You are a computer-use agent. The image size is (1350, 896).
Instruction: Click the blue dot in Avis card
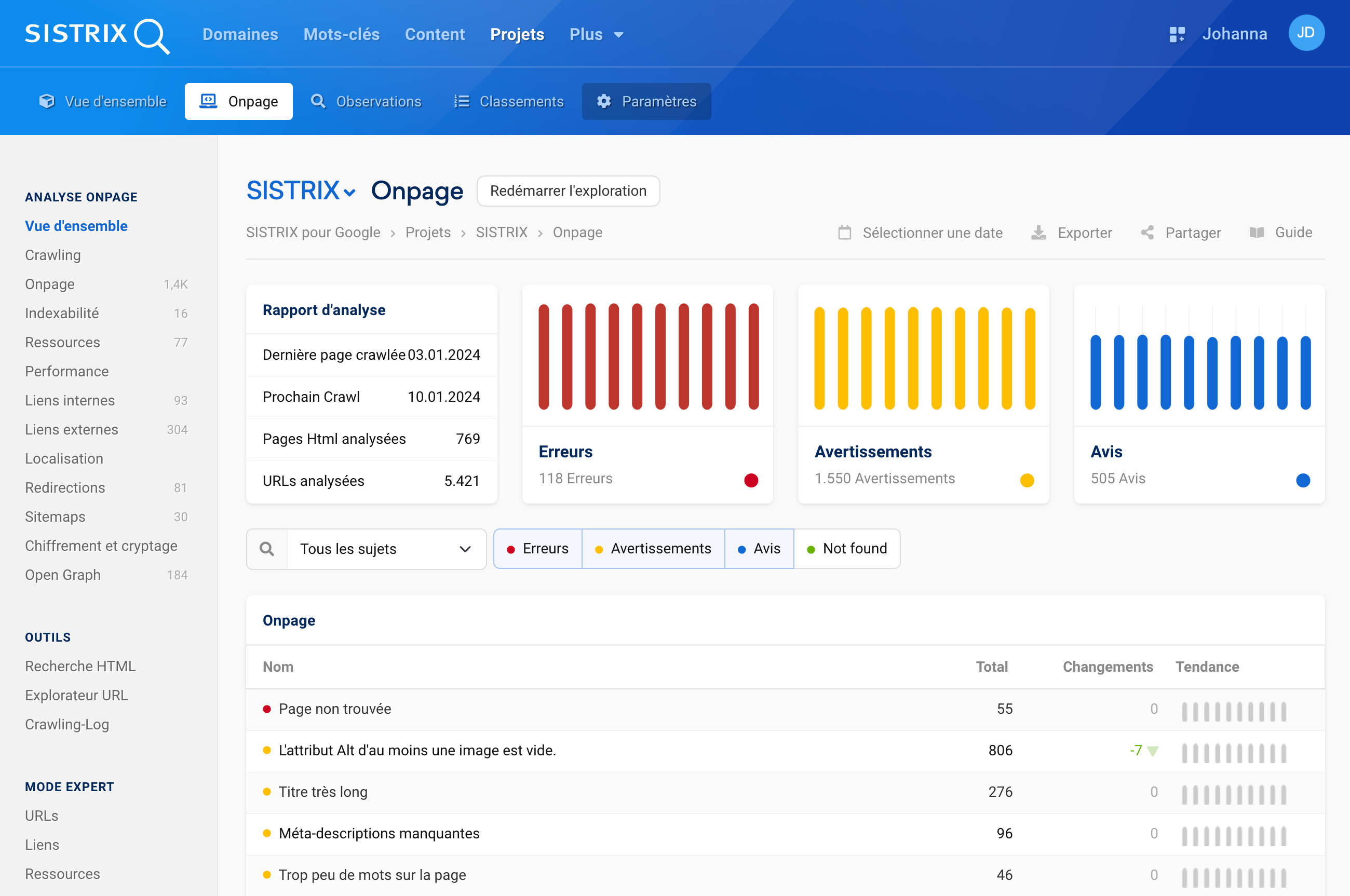[x=1303, y=480]
